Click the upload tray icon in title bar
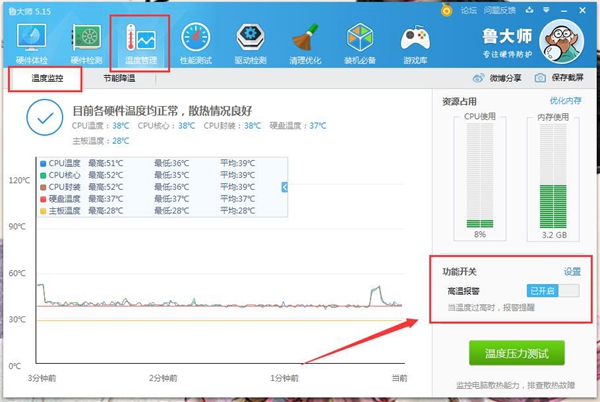Image resolution: width=600 pixels, height=402 pixels. click(x=529, y=10)
